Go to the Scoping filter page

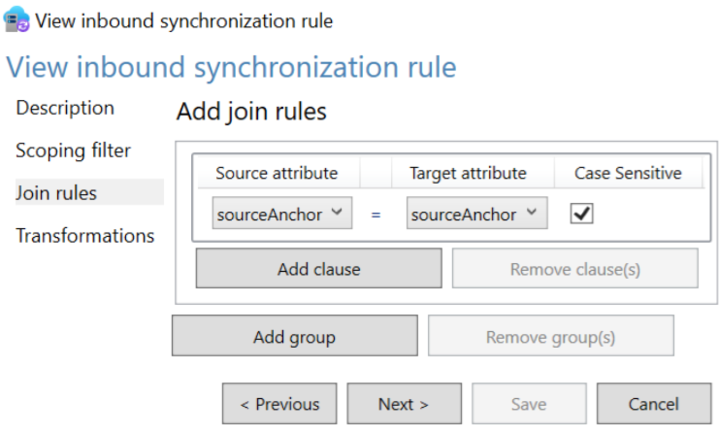pos(73,151)
